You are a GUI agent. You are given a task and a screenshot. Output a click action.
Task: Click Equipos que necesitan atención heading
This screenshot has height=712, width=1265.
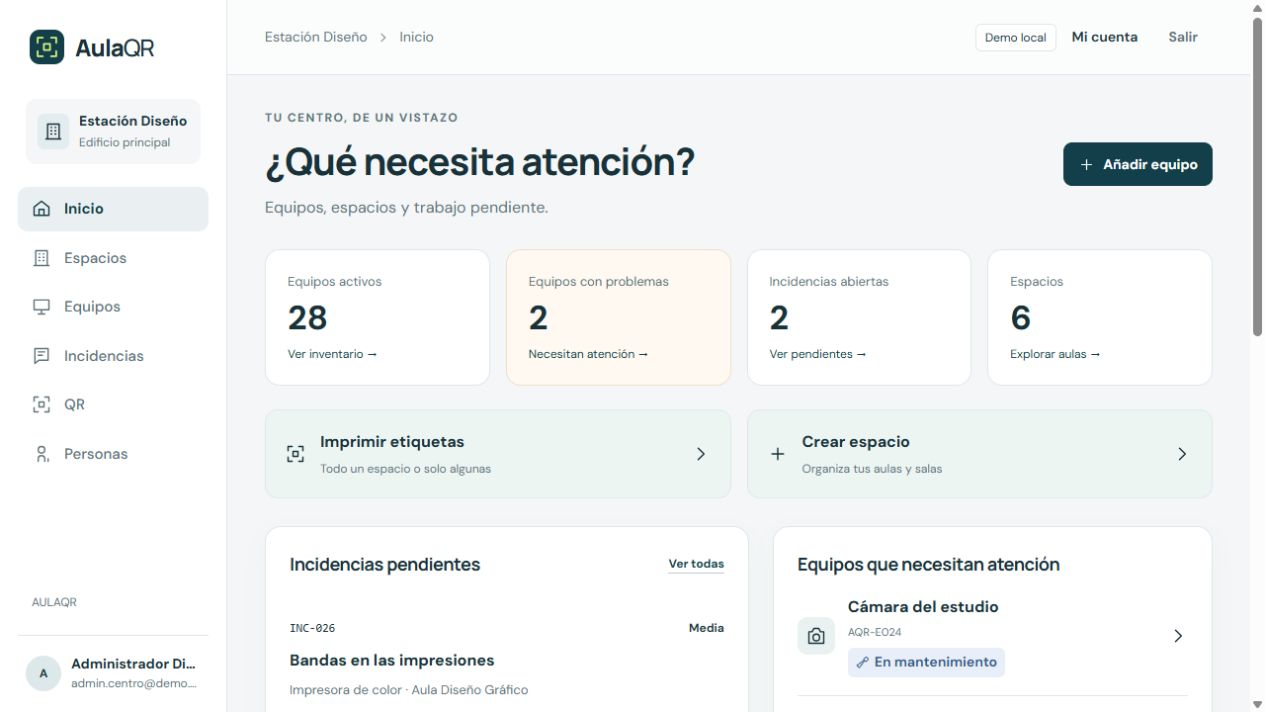coord(928,564)
